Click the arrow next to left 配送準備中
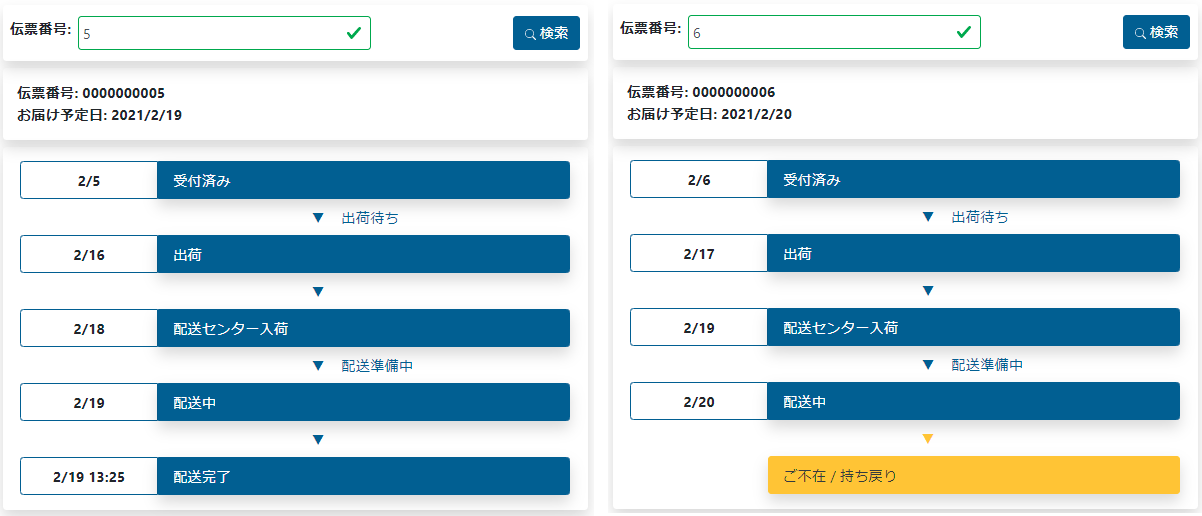The height and width of the screenshot is (516, 1202). (318, 366)
